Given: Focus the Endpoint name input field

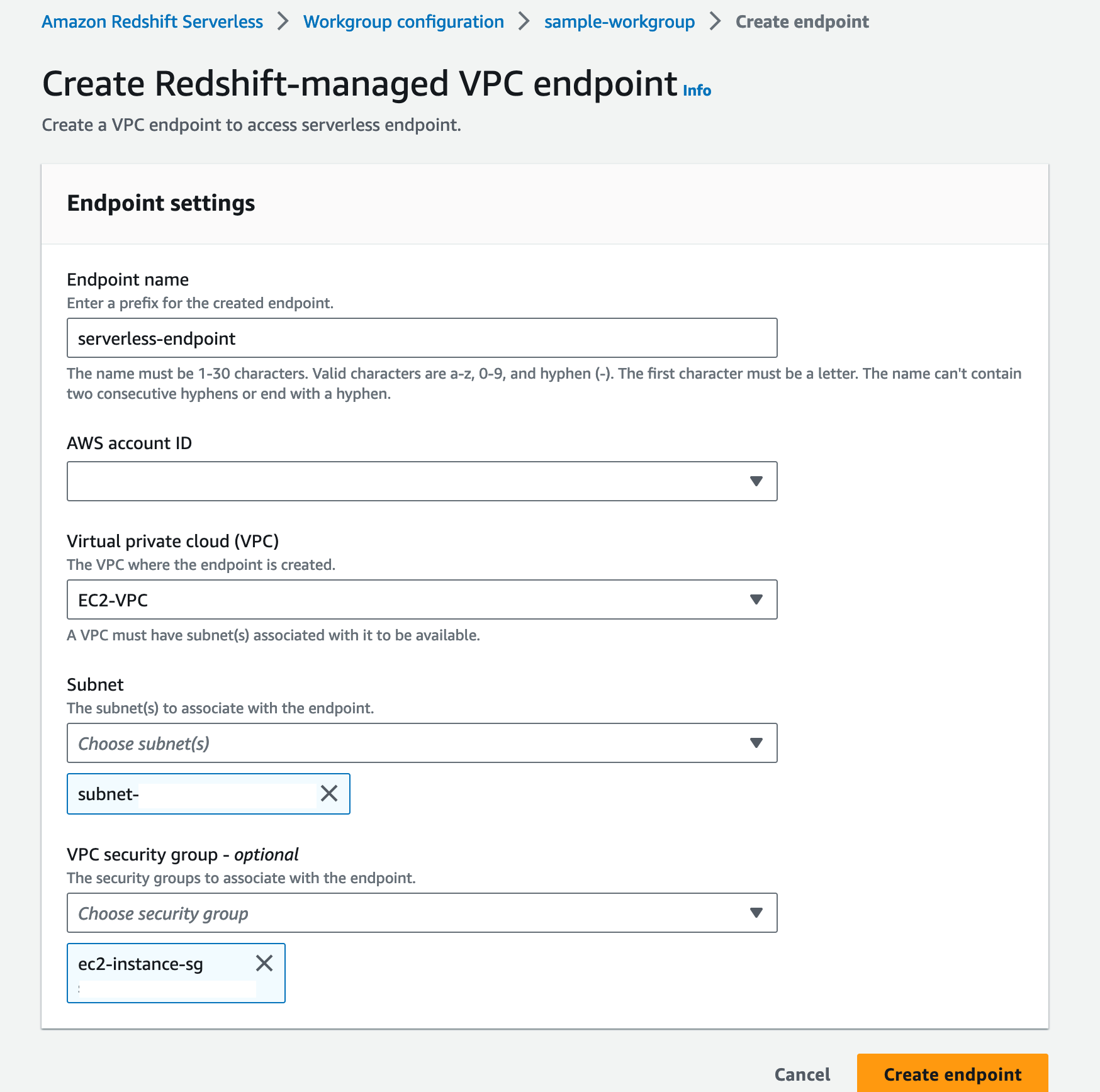Looking at the screenshot, I should [422, 338].
